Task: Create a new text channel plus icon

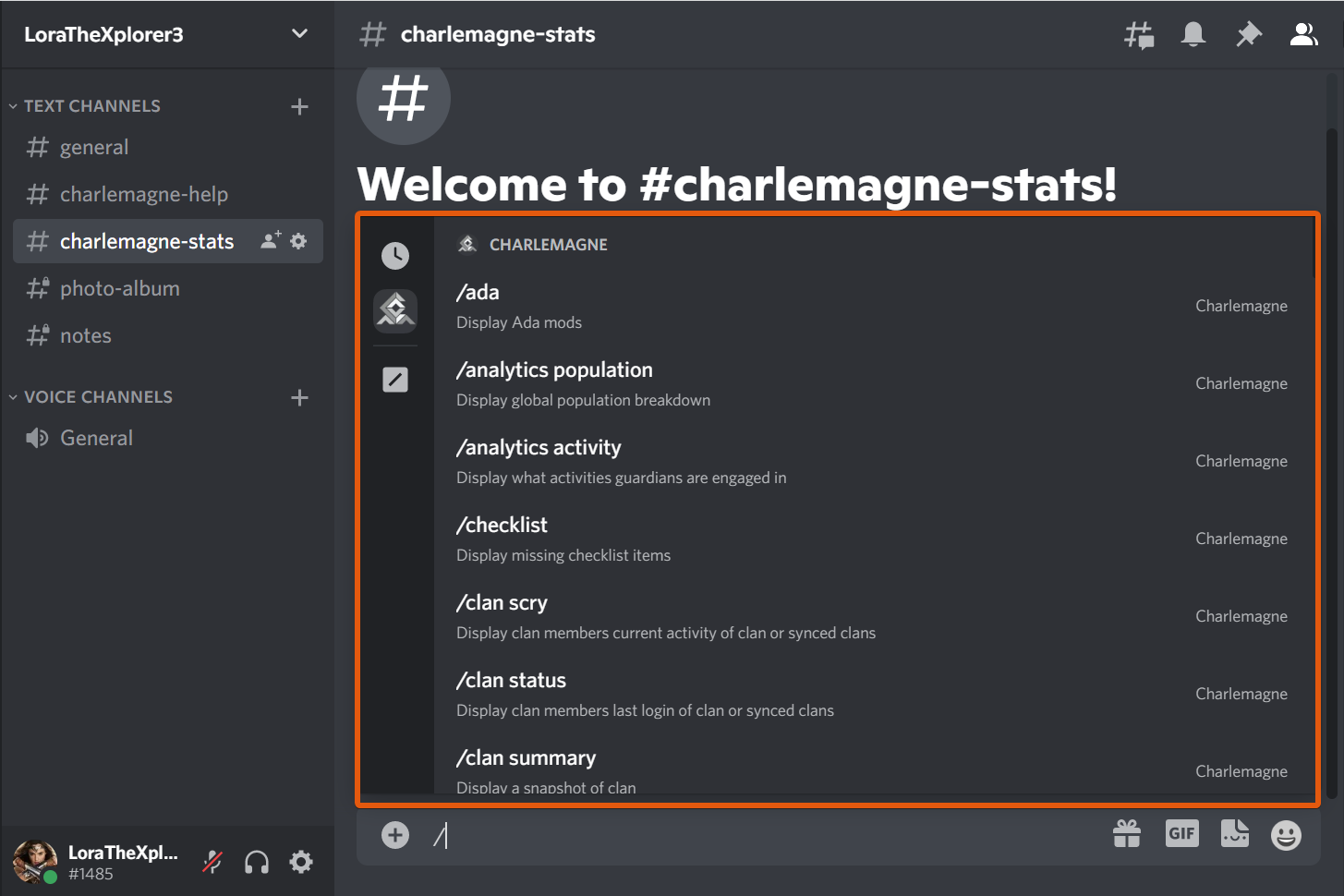Action: (299, 106)
